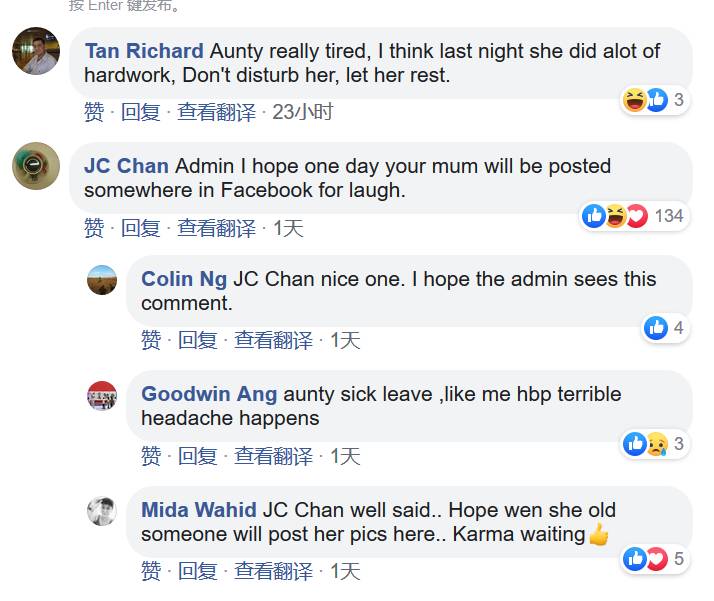Click the 23小时 timestamp on Tan Richard's comment

tap(302, 112)
